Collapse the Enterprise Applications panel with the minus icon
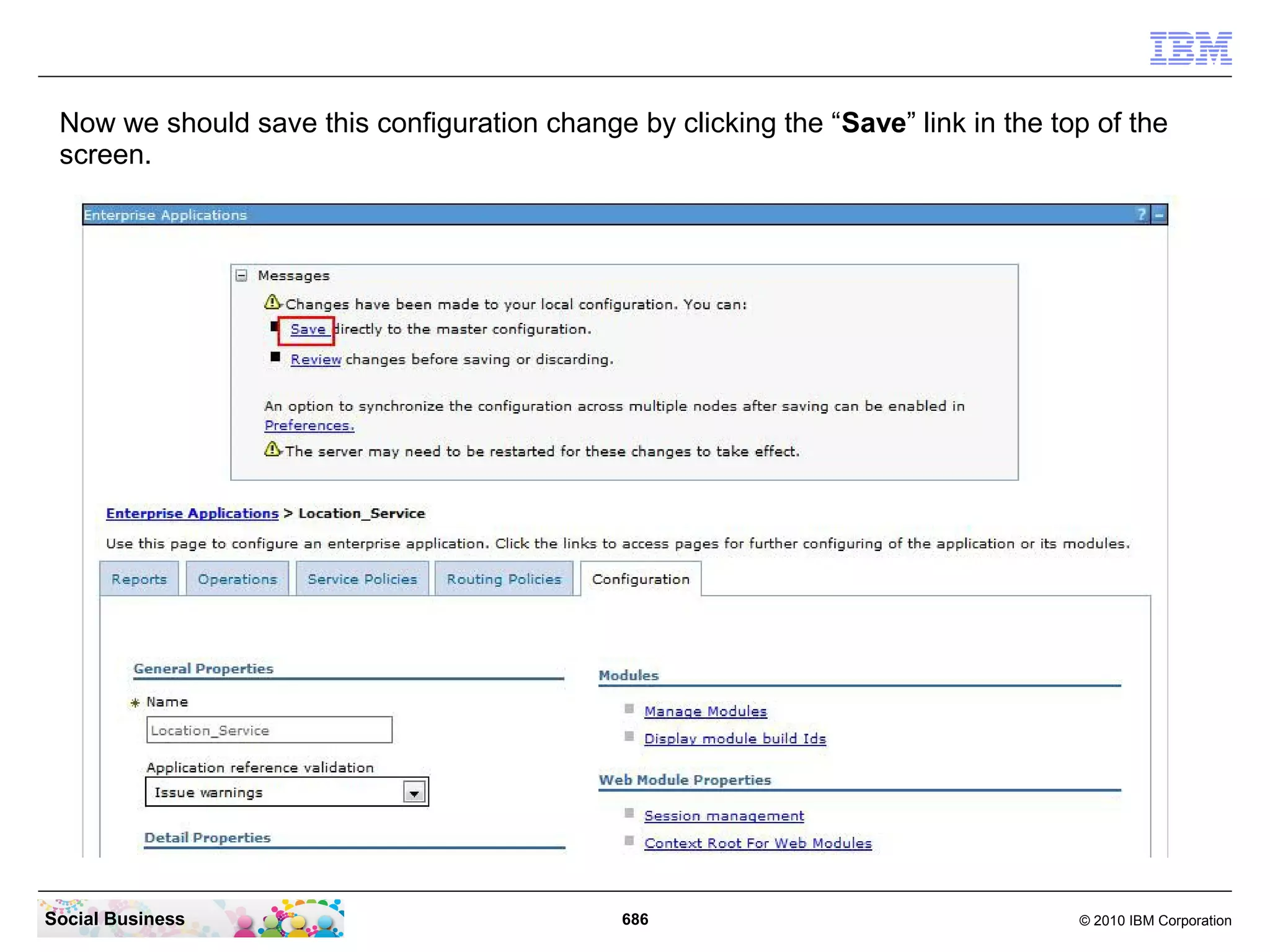 [1159, 215]
